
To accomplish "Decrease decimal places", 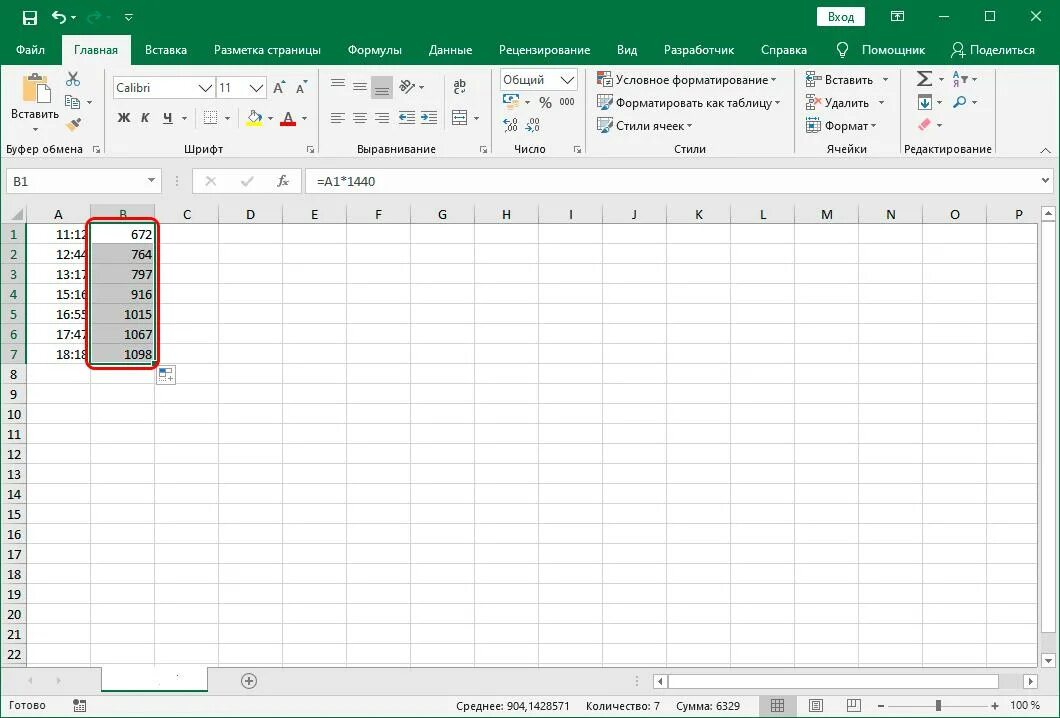I will [x=533, y=125].
